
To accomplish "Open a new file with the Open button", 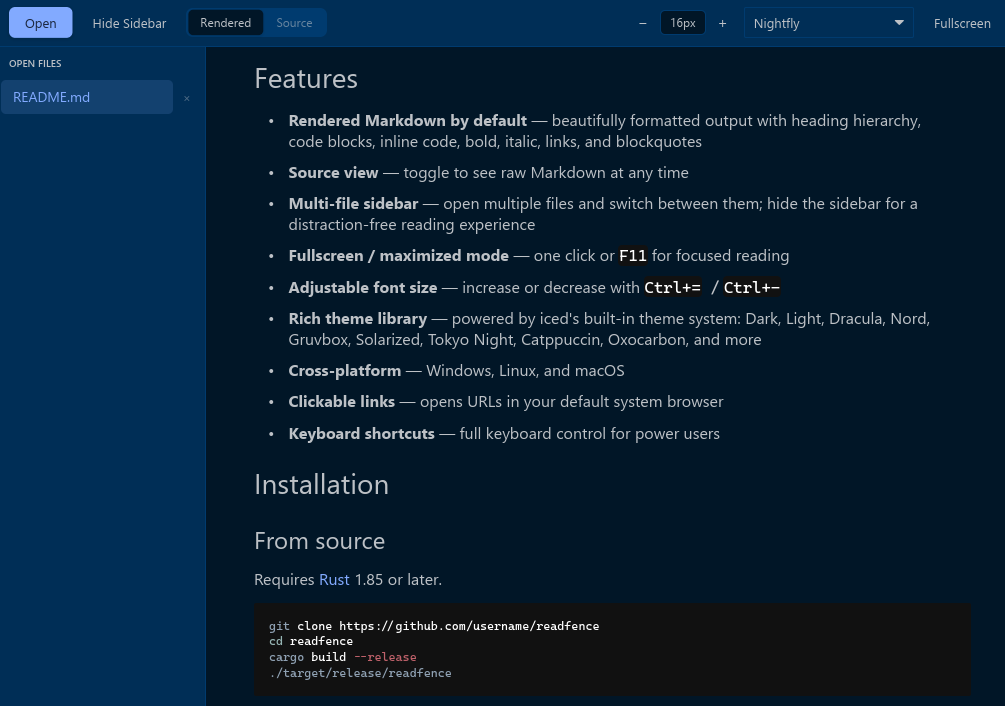I will [x=40, y=22].
